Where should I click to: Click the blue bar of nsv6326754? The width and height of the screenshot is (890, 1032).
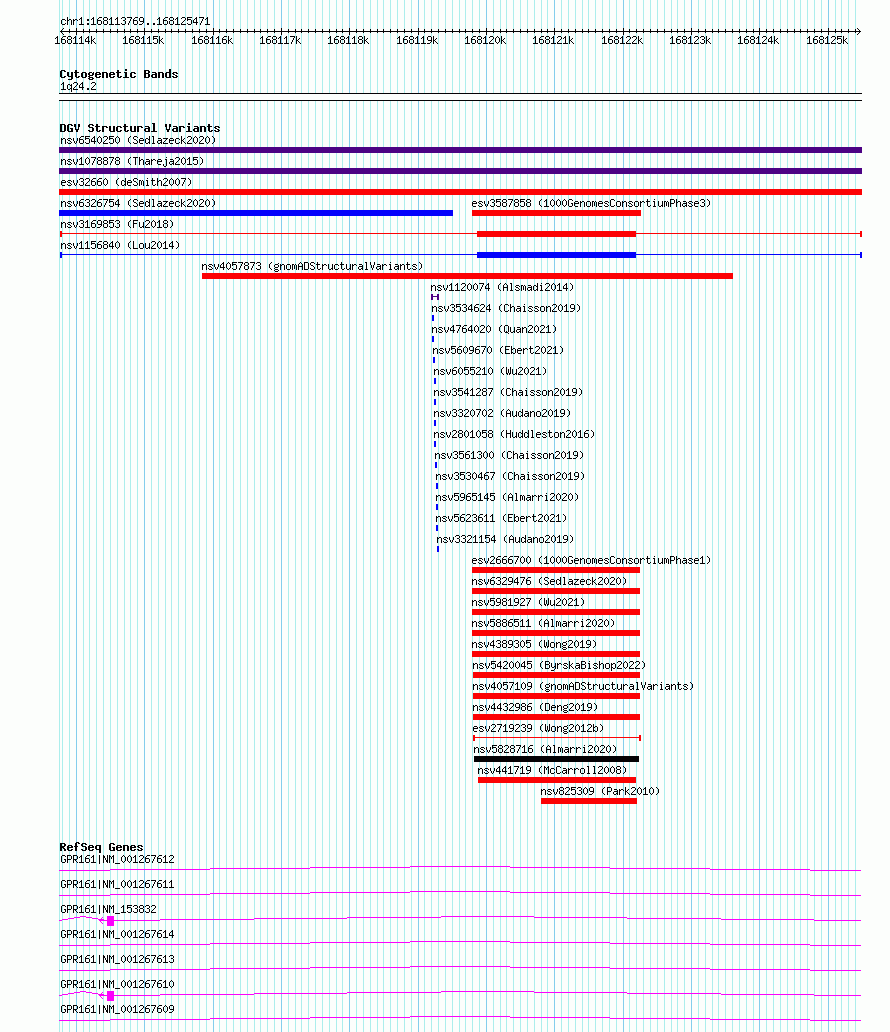(256, 213)
